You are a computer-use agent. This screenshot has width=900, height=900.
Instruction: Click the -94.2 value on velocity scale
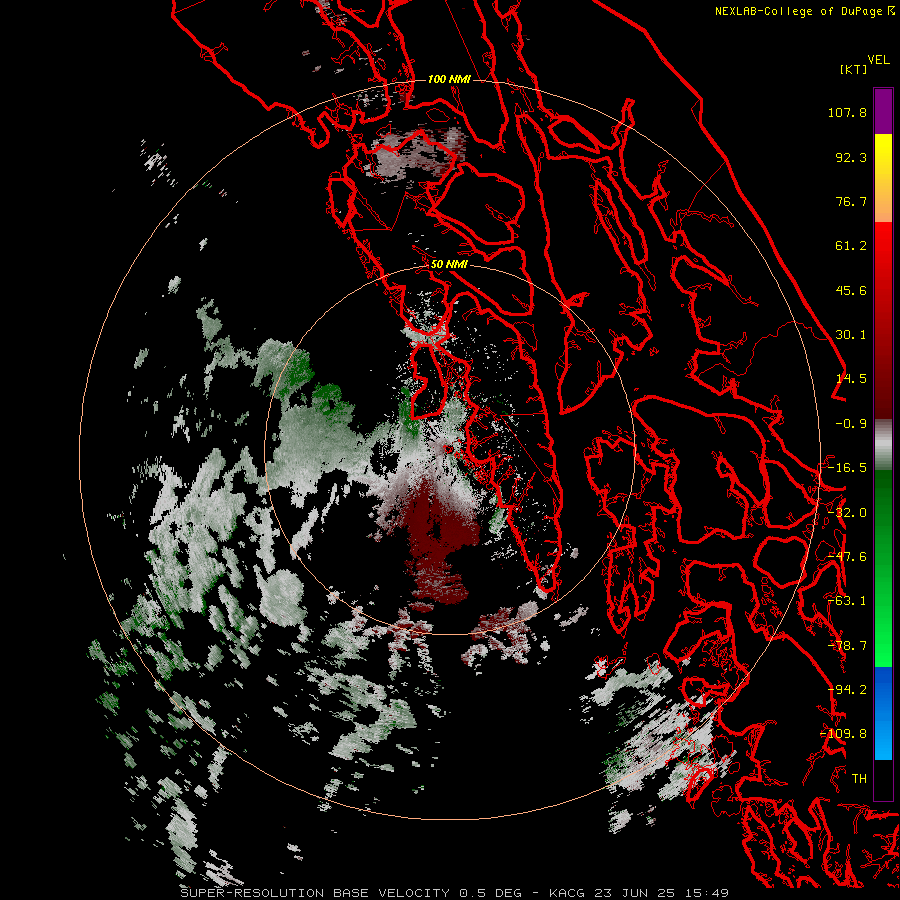click(847, 690)
